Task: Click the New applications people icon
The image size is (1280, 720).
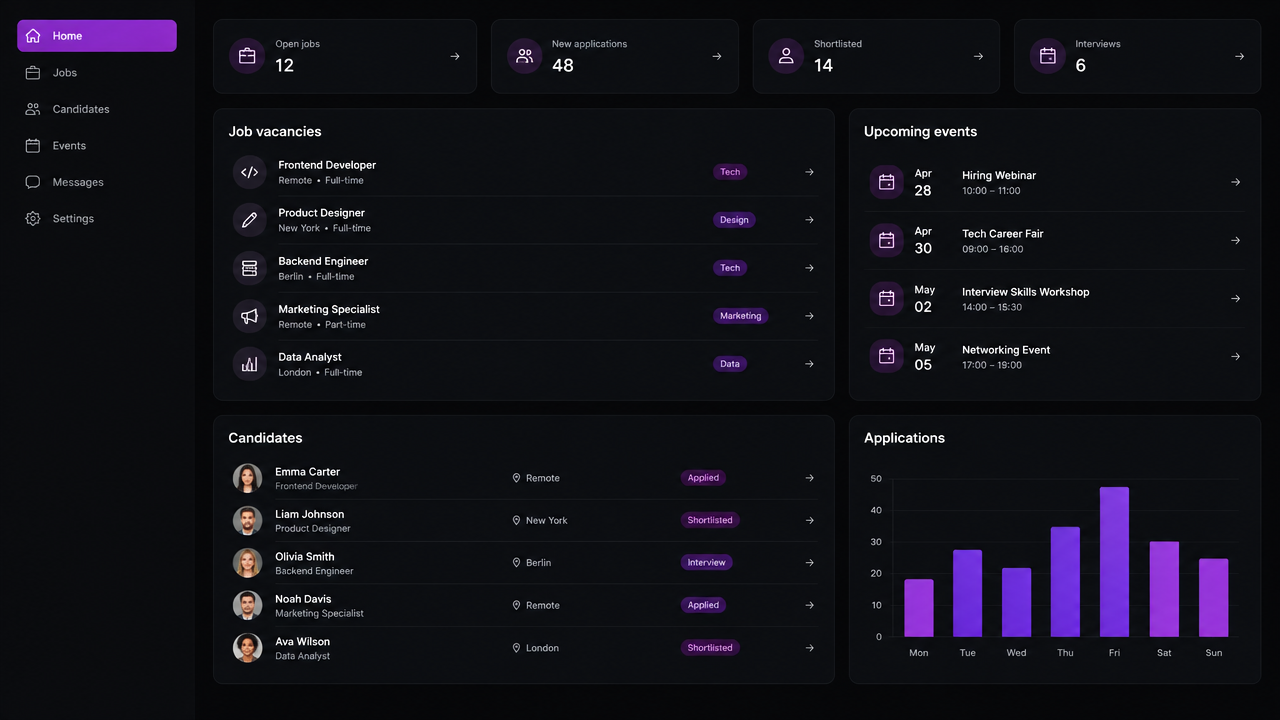Action: coord(524,56)
